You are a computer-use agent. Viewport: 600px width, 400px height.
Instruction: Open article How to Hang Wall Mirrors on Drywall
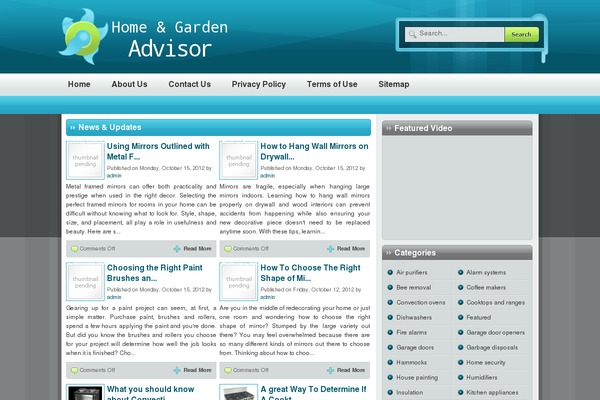pyautogui.click(x=314, y=151)
